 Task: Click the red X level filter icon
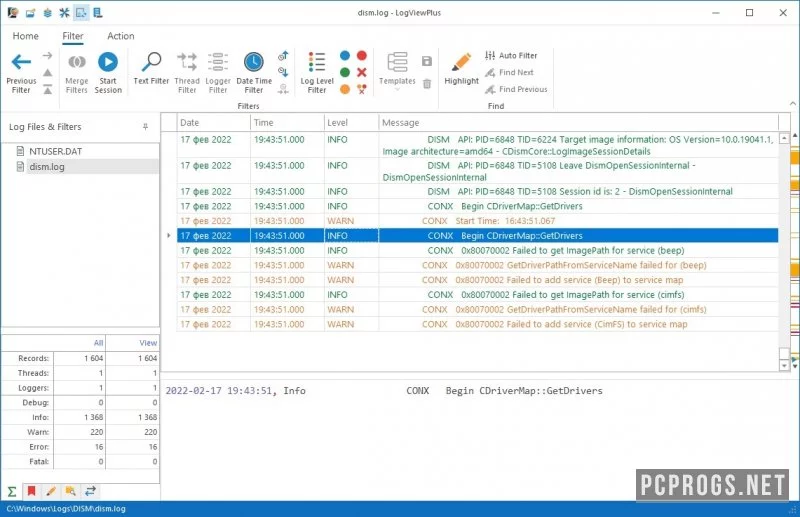(x=362, y=72)
